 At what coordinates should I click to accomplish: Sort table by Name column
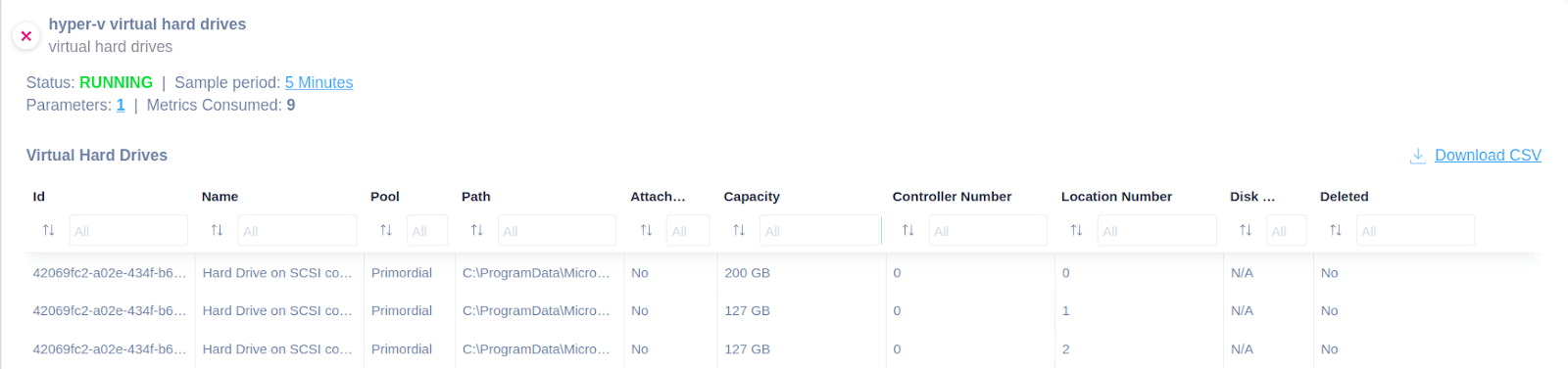click(x=217, y=230)
